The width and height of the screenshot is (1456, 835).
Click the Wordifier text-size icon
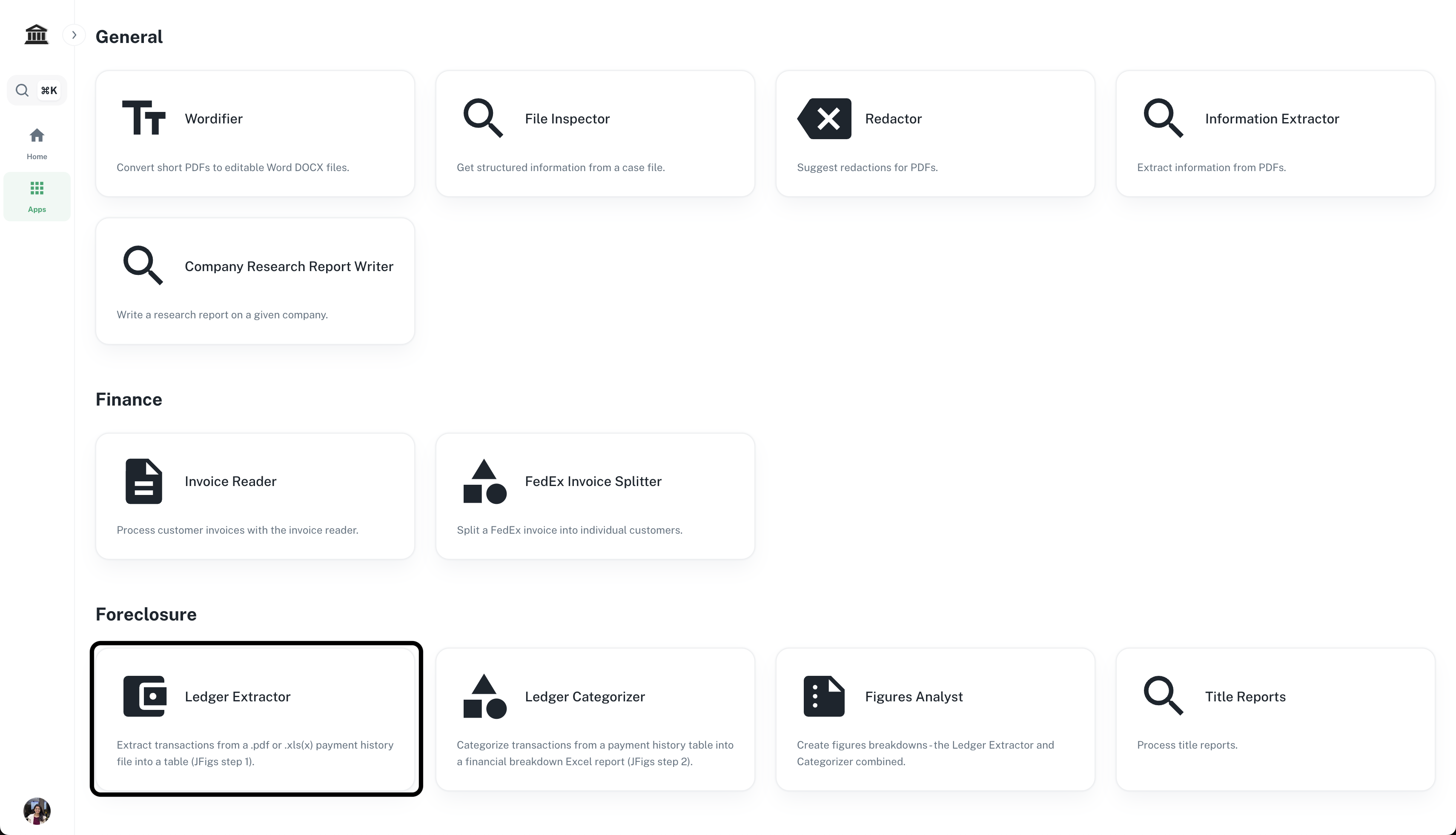[143, 118]
